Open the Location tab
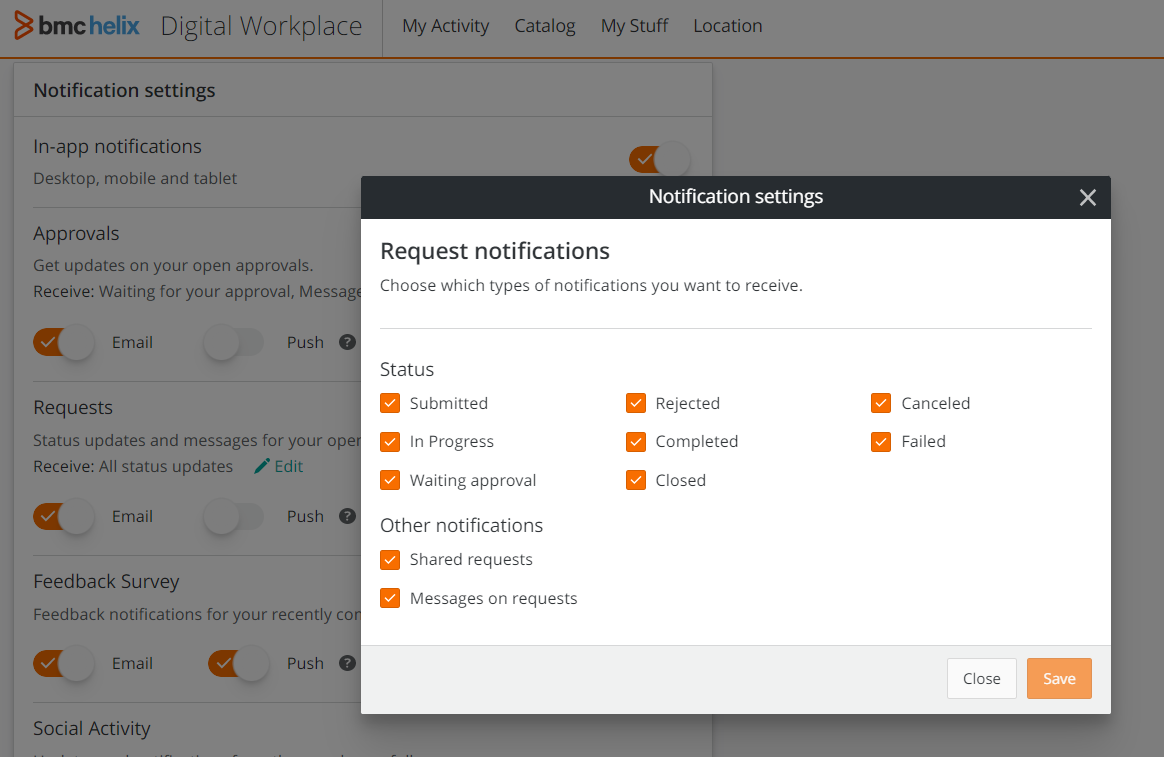This screenshot has width=1164, height=757. [x=728, y=26]
